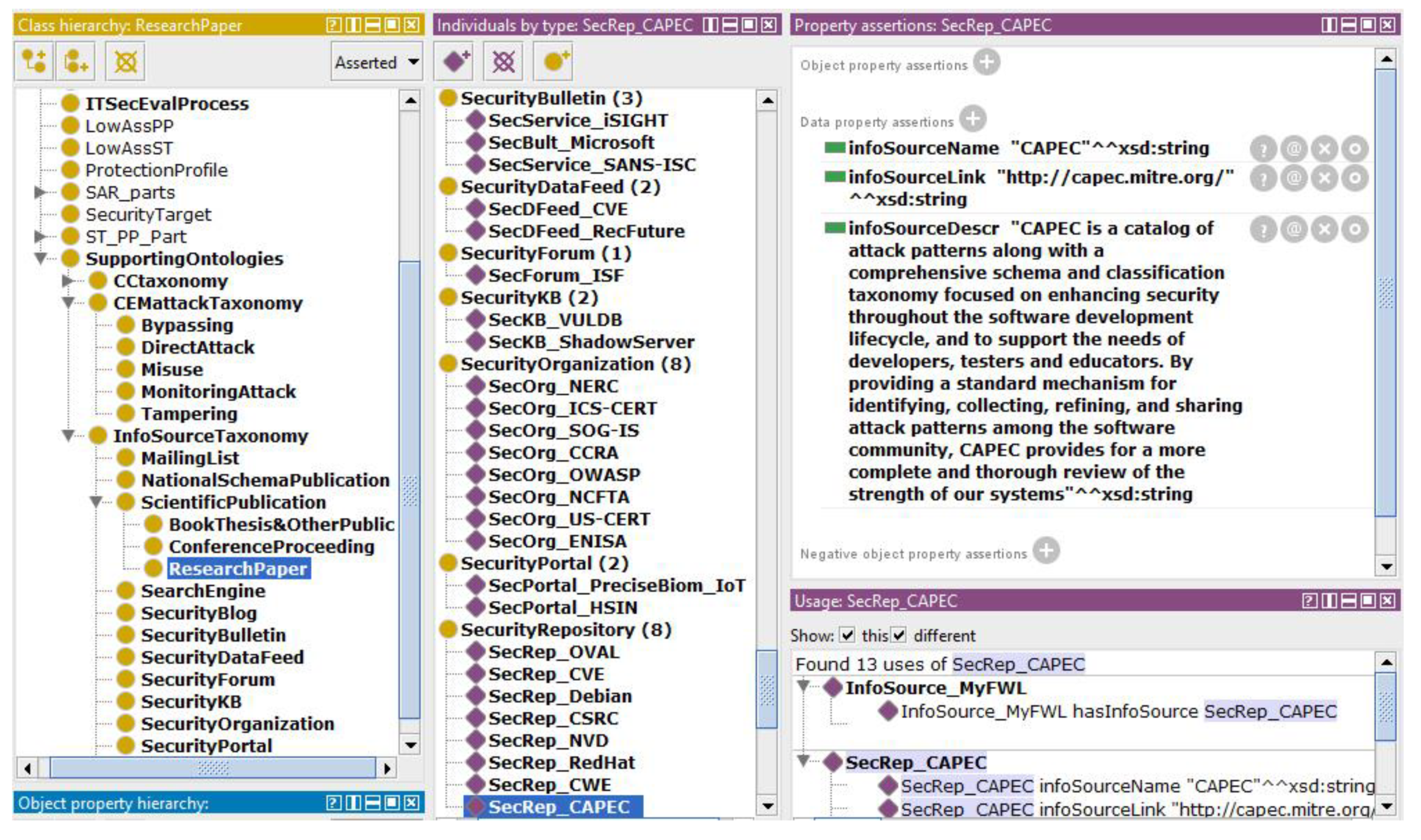Click the Add subclass icon
1421x840 pixels.
pos(33,61)
